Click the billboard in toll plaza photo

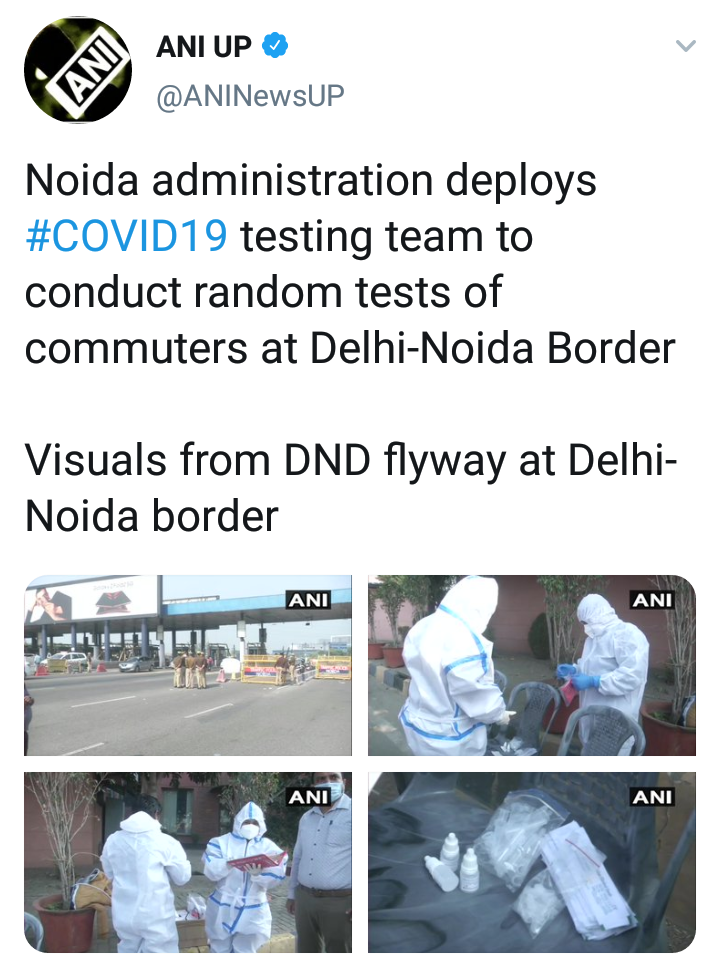tap(91, 599)
